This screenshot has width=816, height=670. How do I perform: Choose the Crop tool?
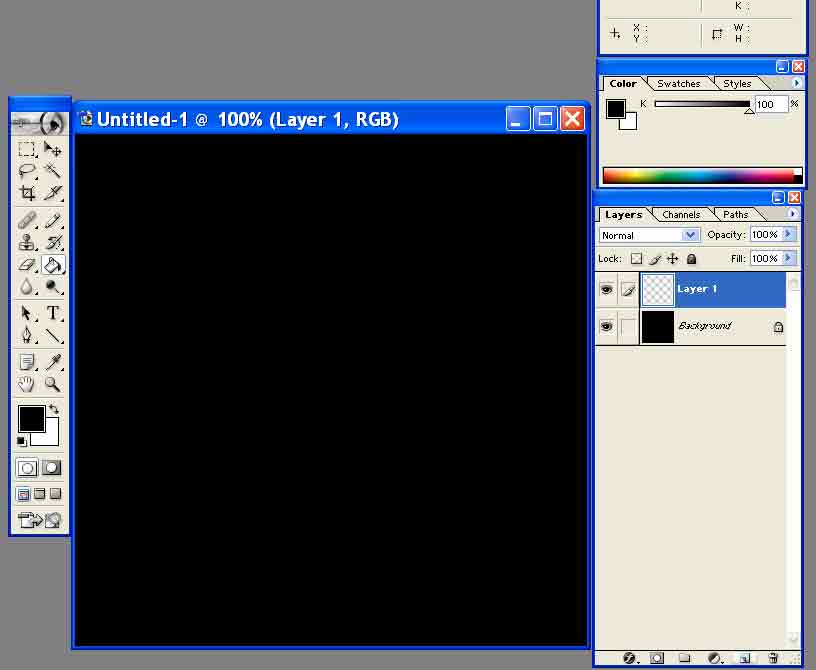[x=27, y=193]
